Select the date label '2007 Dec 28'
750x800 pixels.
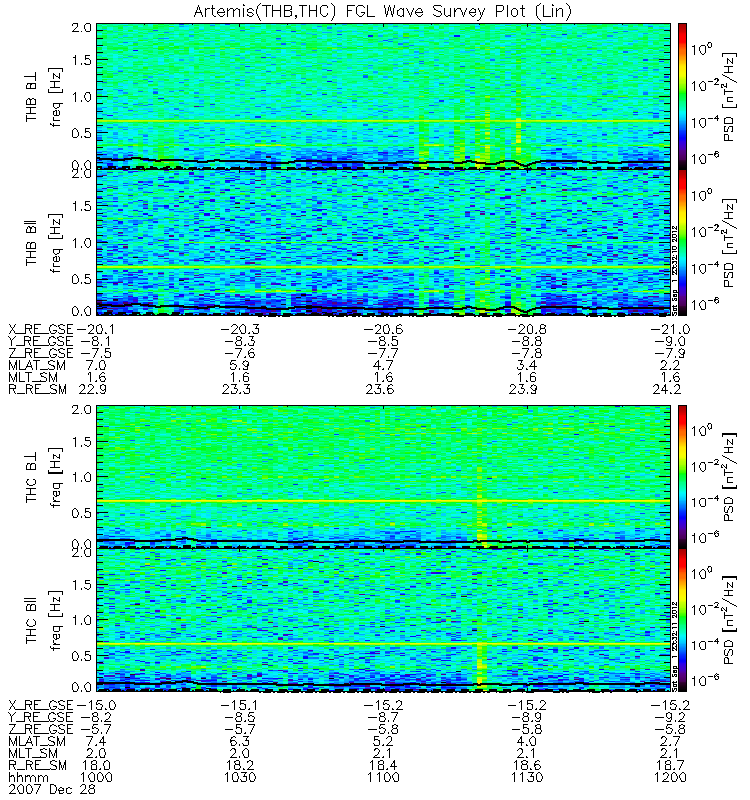click(x=52, y=789)
